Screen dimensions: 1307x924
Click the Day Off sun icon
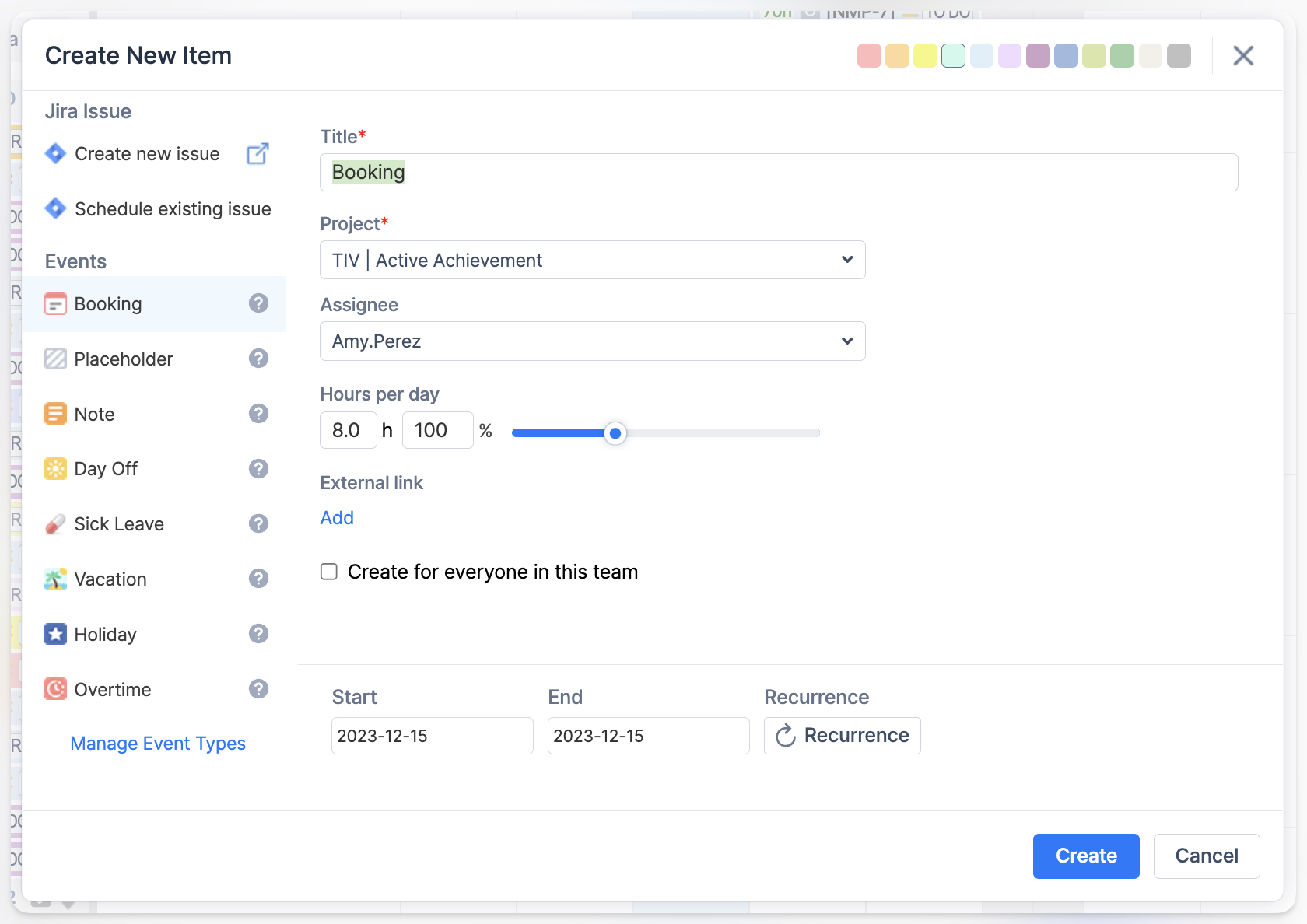tap(55, 469)
